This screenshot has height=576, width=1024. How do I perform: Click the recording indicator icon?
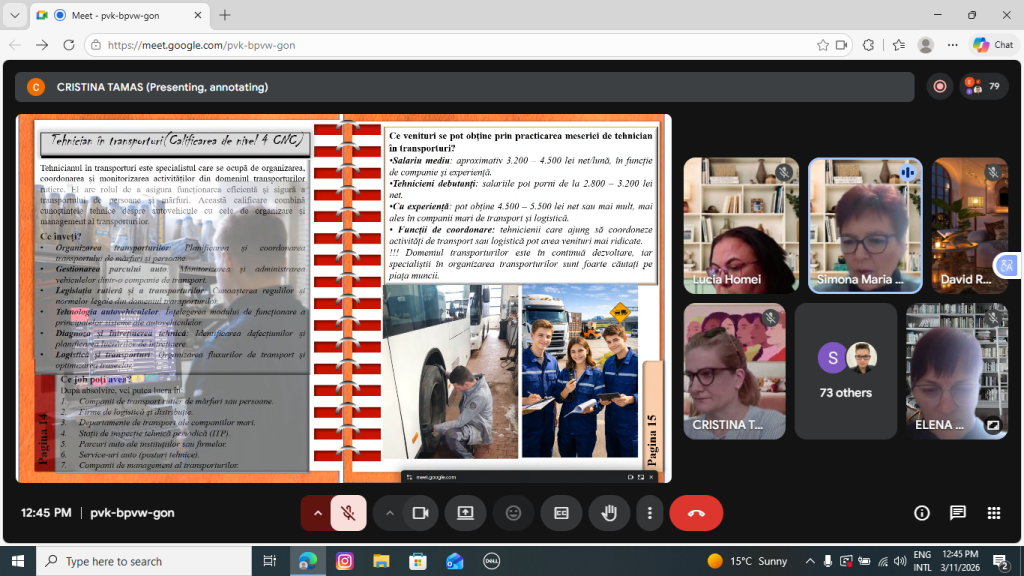pyautogui.click(x=939, y=87)
